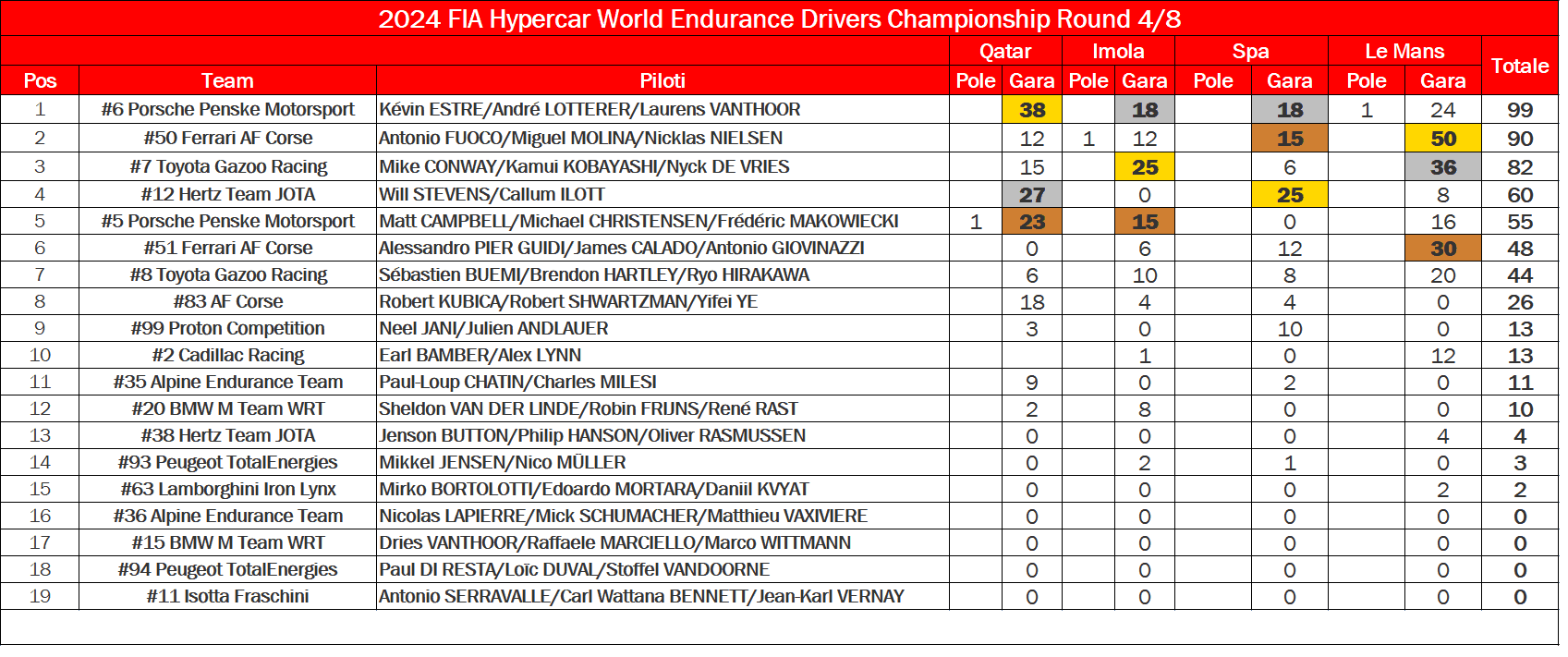Screen dimensions: 1568x657
Task: Click the 'Piloti' column header
Action: [662, 81]
